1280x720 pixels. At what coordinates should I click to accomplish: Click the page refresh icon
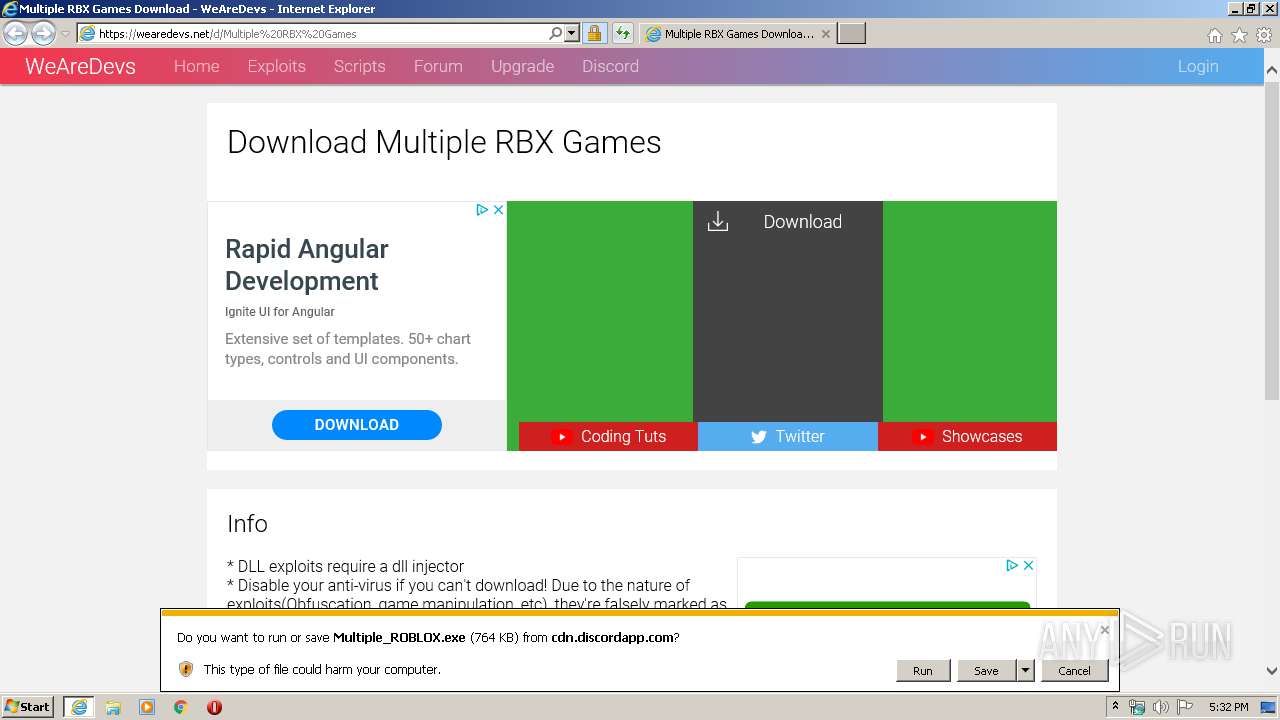tap(623, 33)
